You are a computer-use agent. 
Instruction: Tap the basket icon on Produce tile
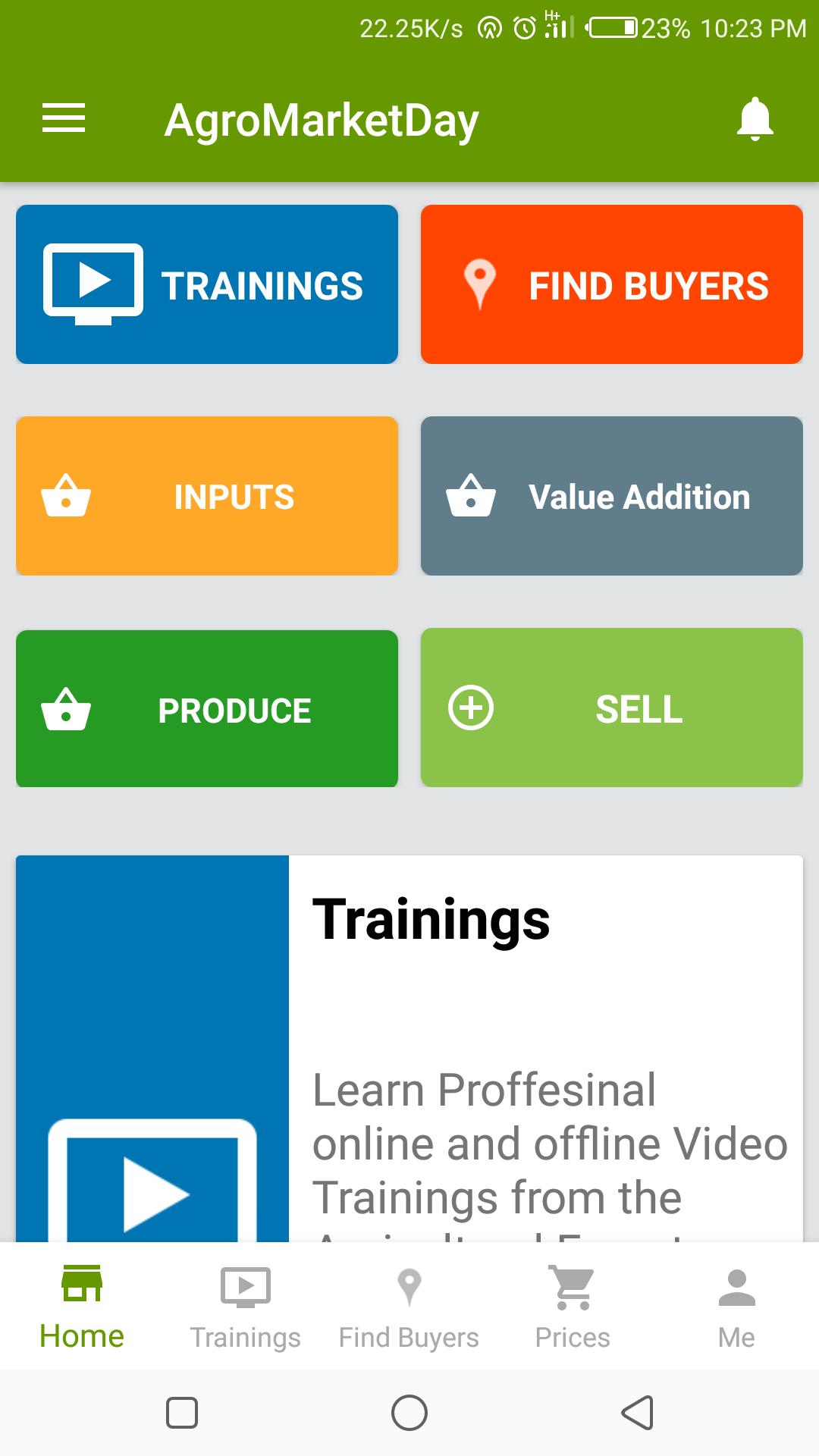point(66,711)
